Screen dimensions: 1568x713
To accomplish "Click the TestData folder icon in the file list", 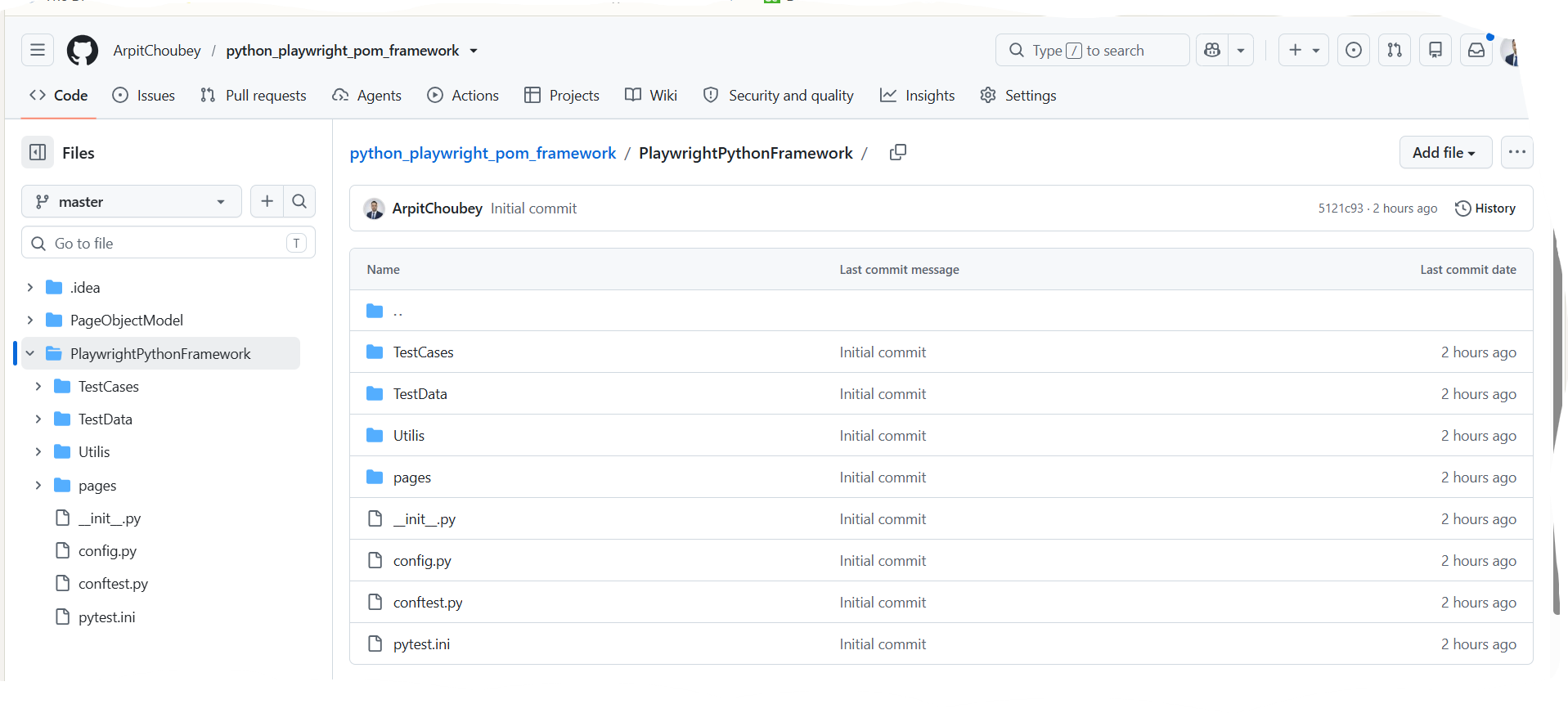I will coord(375,394).
